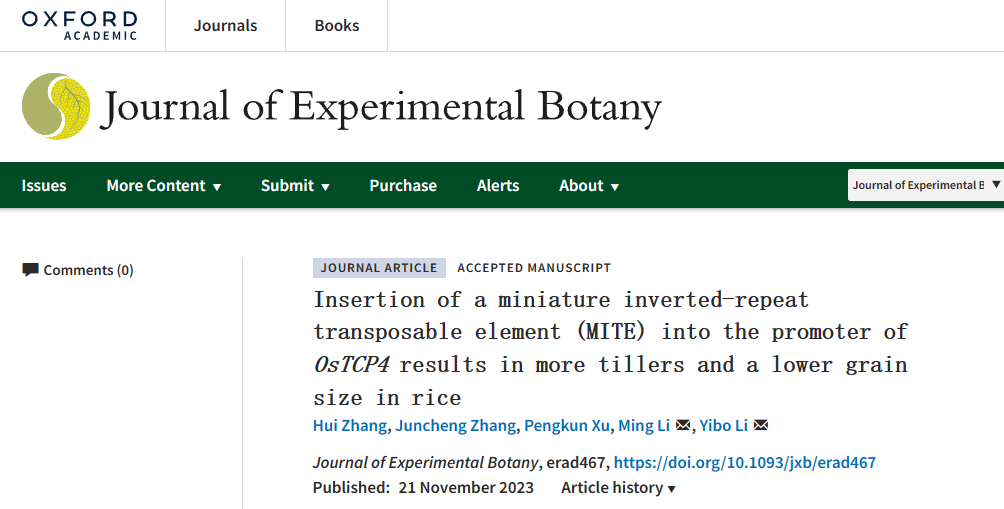Open the DOI link for erad467
This screenshot has width=1004, height=509.
[x=745, y=463]
